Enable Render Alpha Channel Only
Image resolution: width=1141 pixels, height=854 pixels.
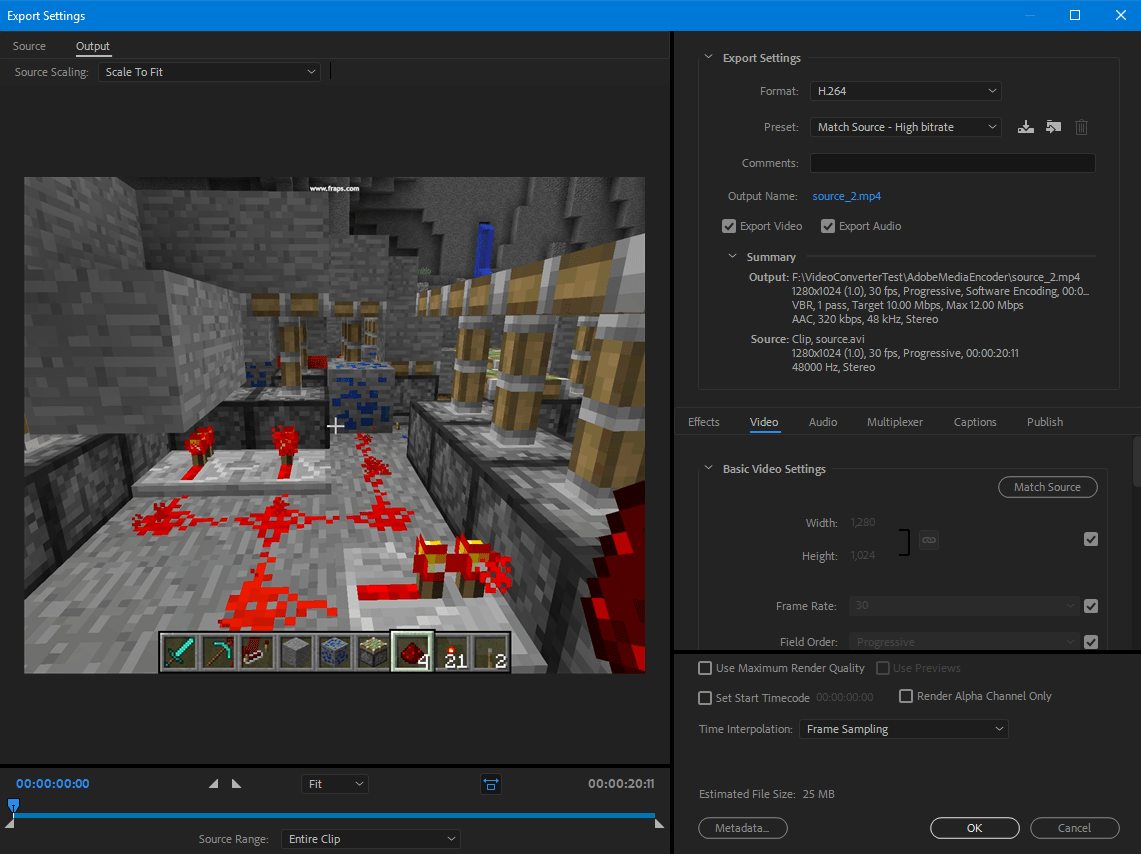tap(906, 696)
